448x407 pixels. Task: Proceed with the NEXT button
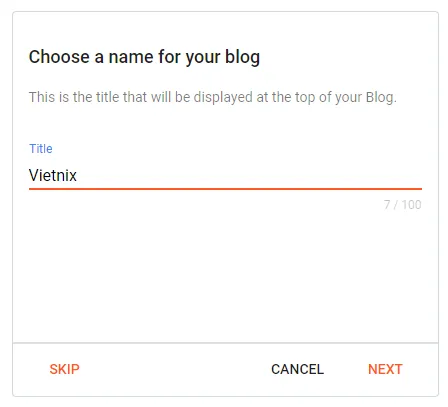point(385,369)
